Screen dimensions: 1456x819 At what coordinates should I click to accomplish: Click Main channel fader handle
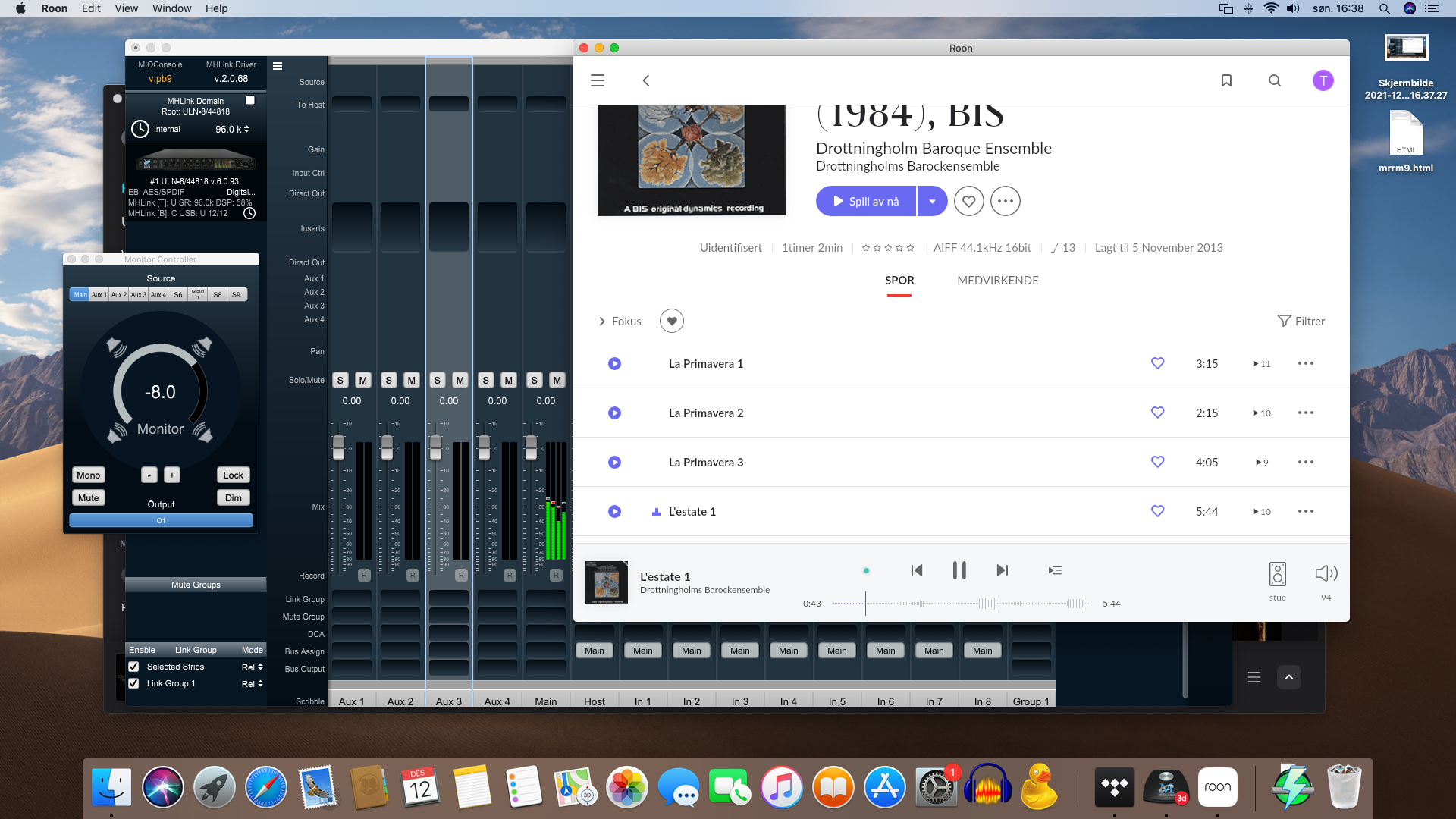point(531,447)
